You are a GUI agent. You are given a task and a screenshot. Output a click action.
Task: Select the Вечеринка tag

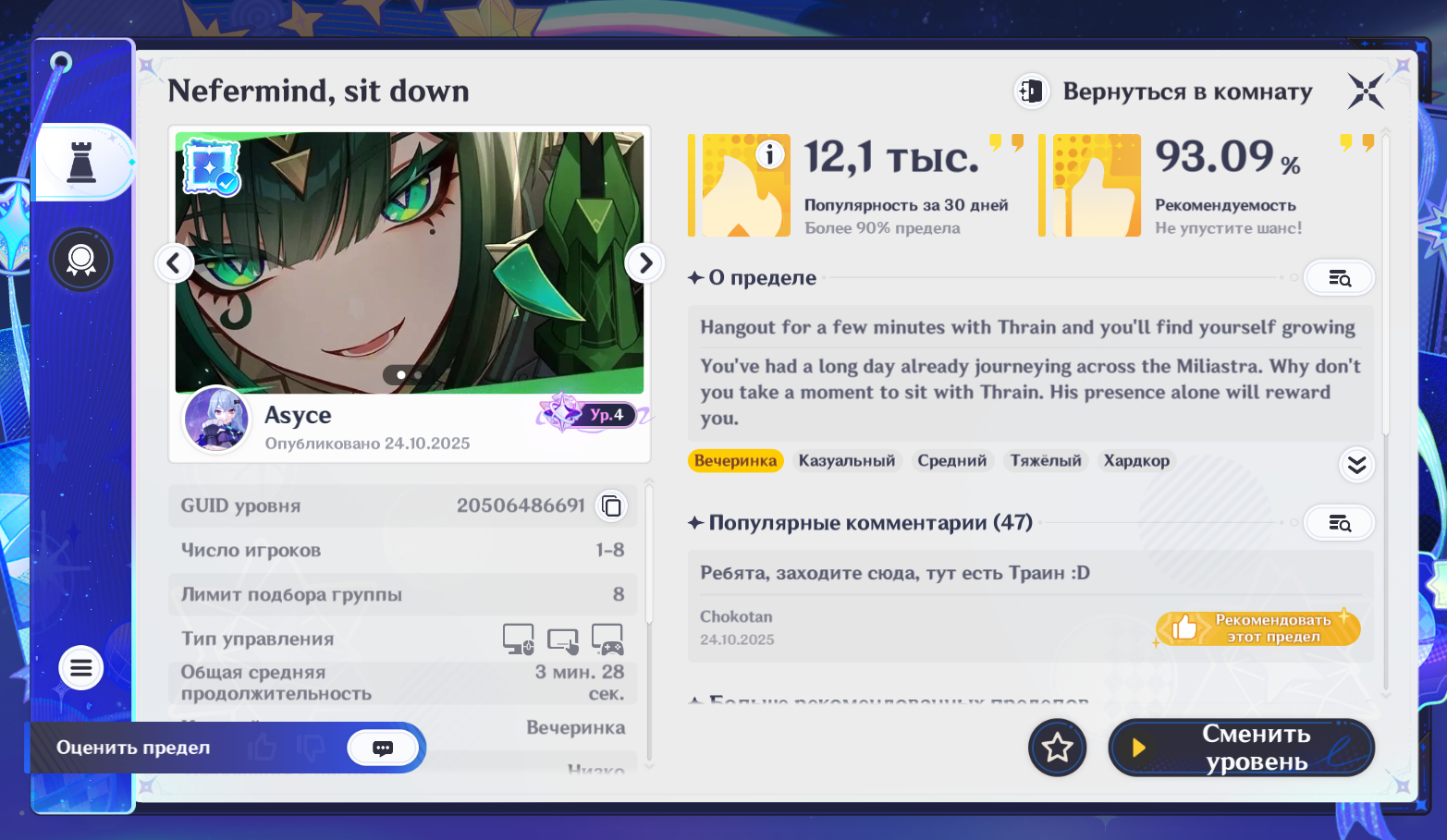click(736, 460)
